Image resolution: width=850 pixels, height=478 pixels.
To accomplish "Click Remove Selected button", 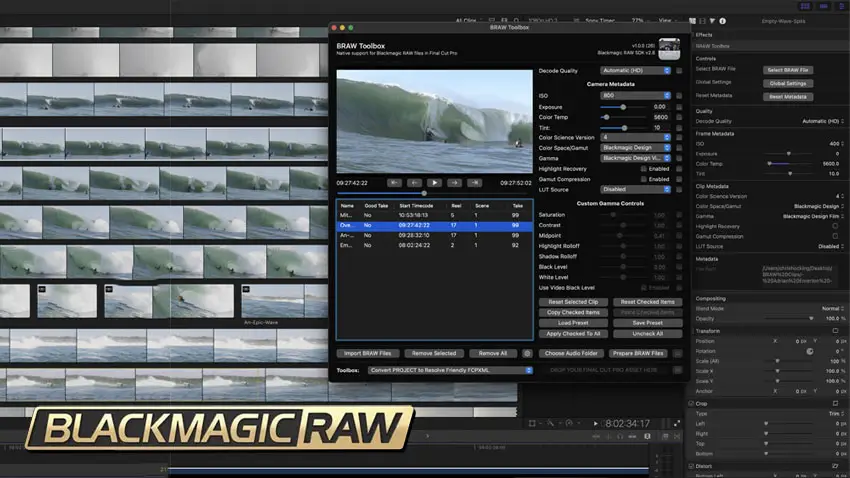I will [434, 353].
